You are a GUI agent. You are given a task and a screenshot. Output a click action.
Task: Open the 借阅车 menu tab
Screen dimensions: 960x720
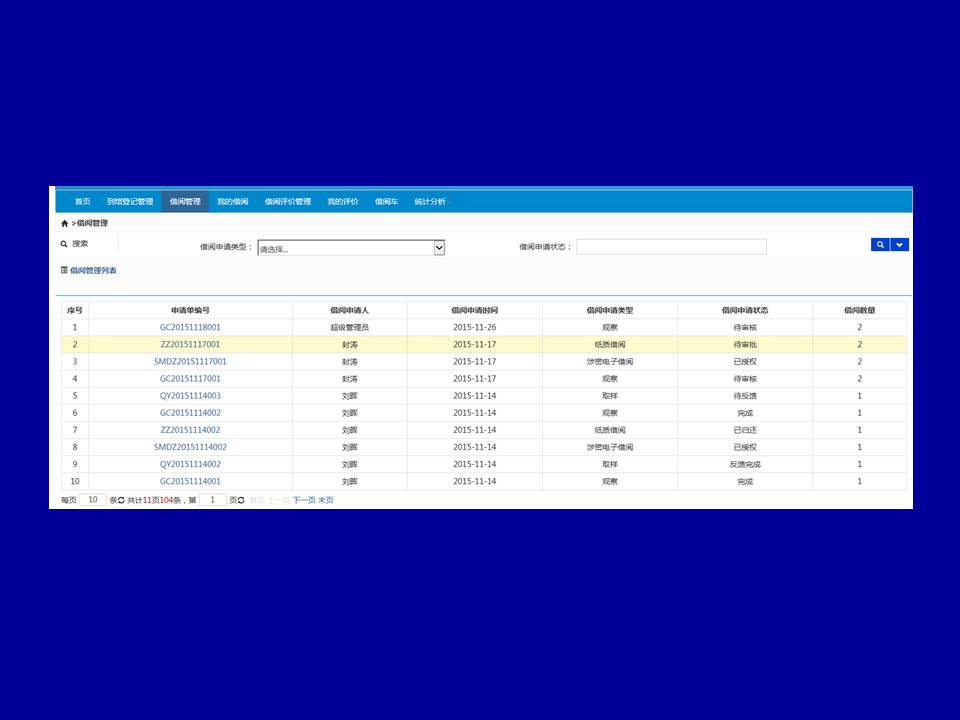[x=386, y=201]
